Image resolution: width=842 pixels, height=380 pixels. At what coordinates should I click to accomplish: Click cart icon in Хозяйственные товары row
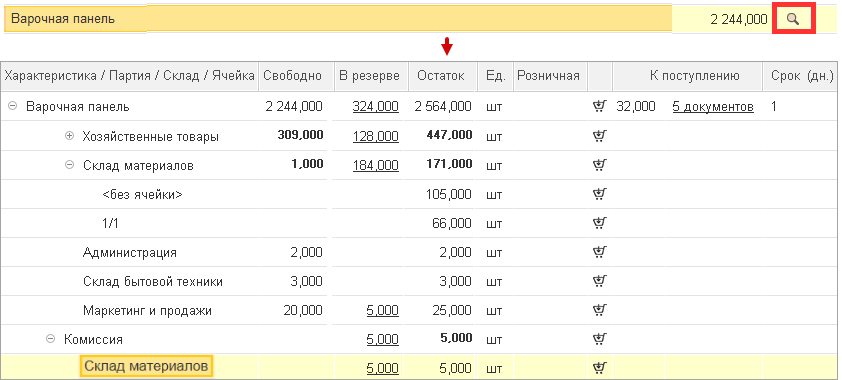tap(599, 136)
